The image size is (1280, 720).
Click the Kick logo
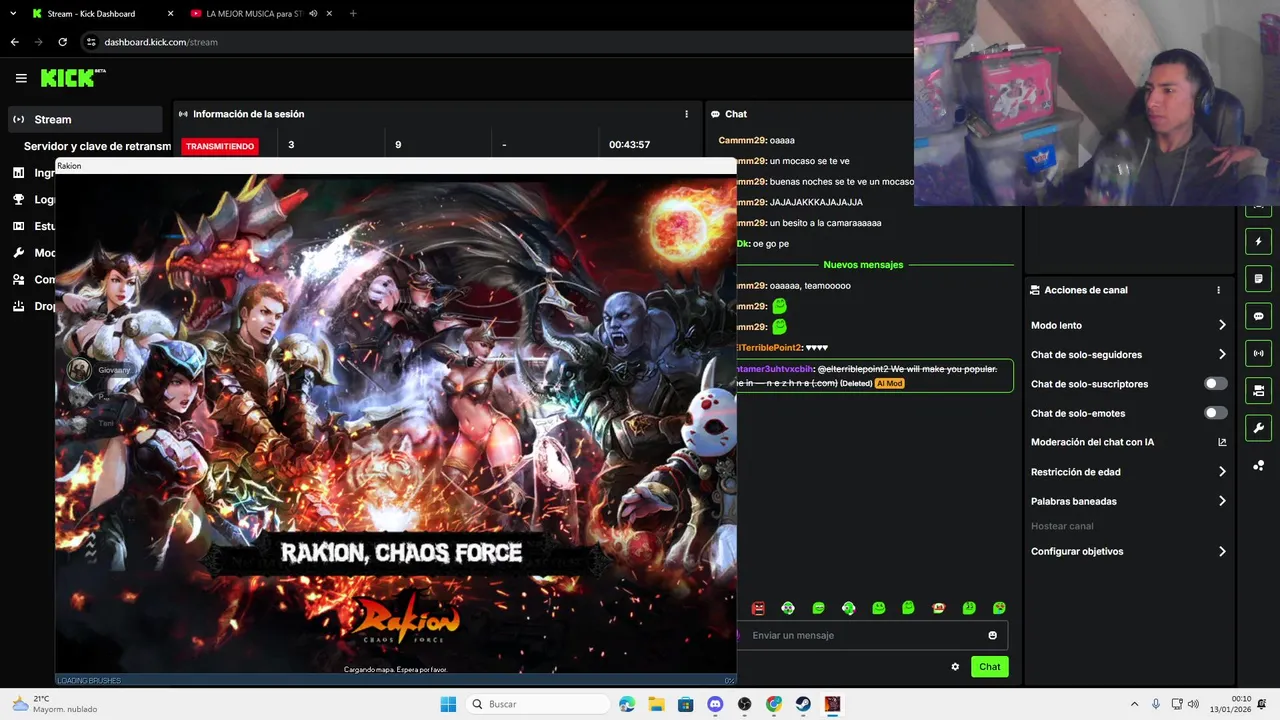[73, 78]
